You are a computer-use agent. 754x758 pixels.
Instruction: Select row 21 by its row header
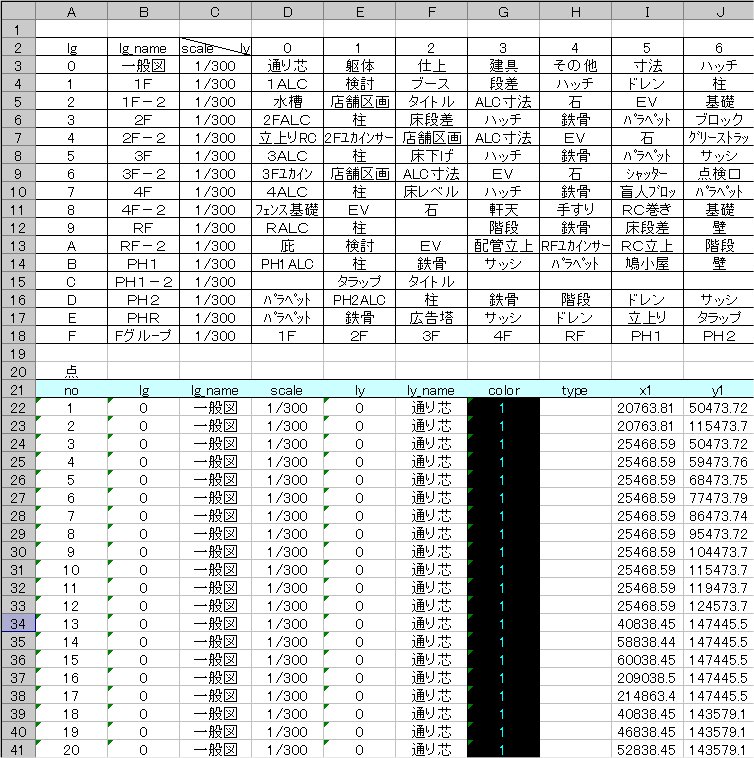click(17, 389)
